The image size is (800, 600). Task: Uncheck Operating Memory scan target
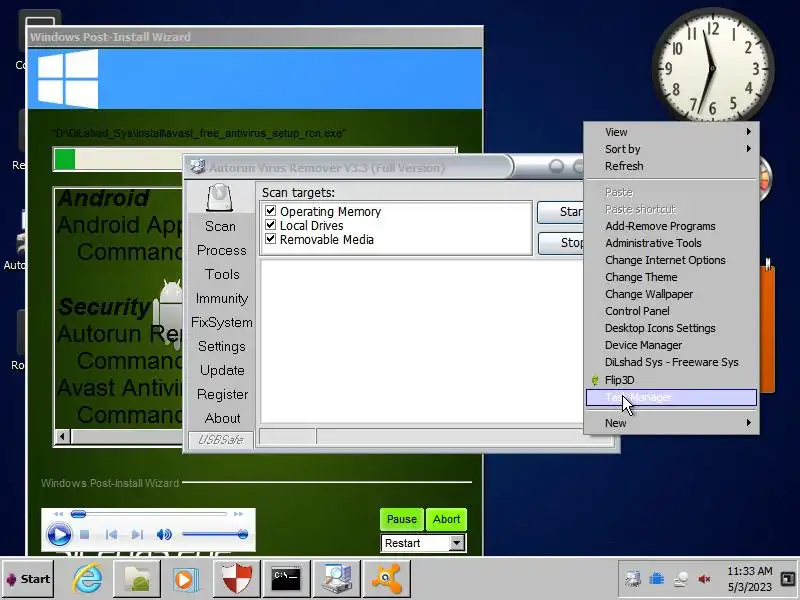click(x=270, y=211)
